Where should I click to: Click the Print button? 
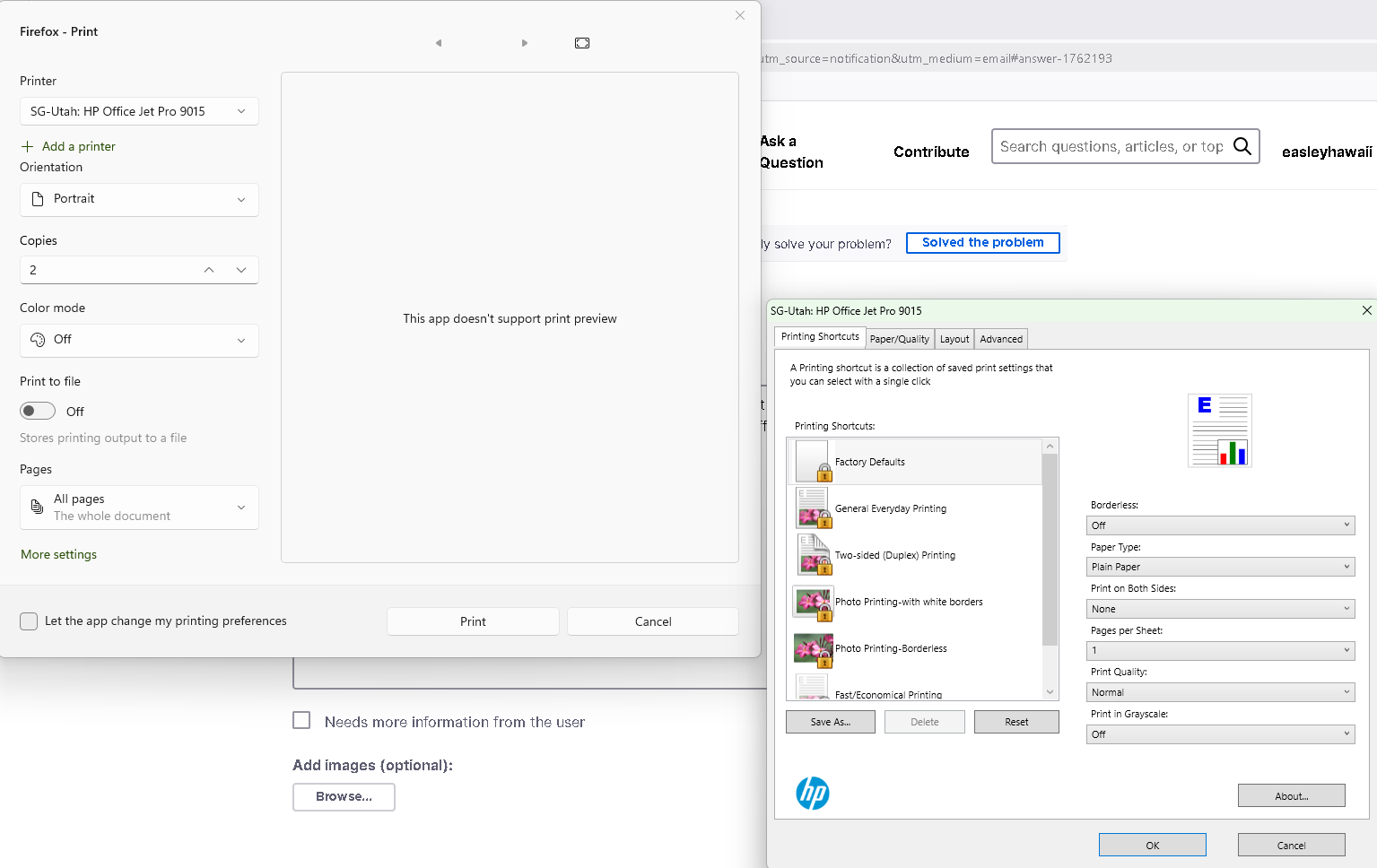click(x=473, y=621)
